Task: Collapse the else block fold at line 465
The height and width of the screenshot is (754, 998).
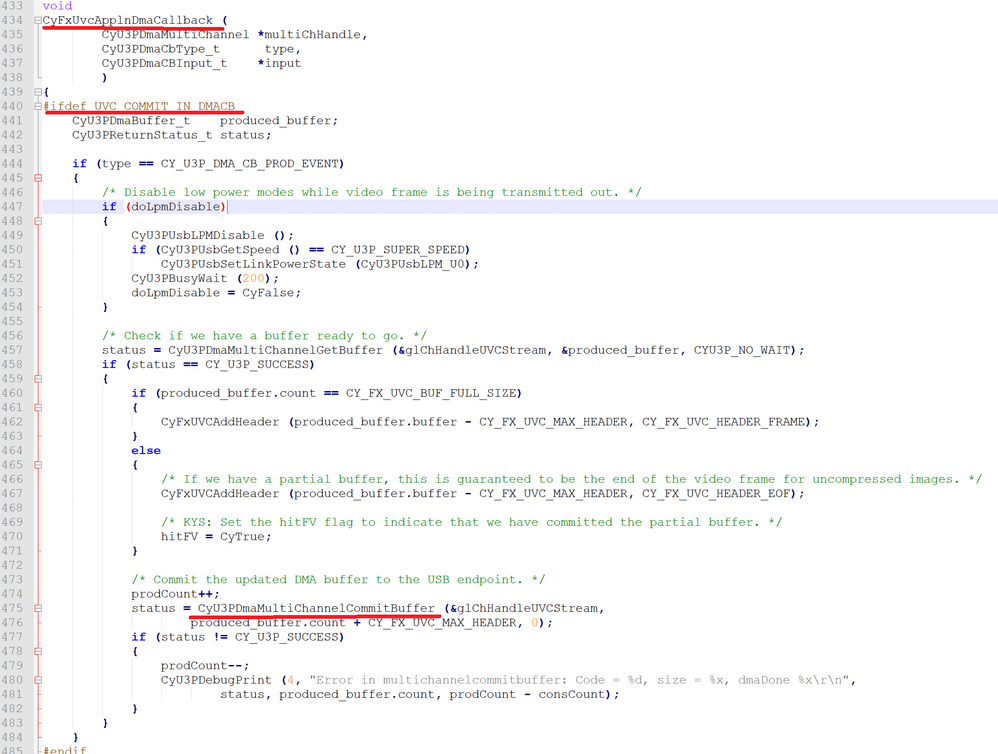Action: pyautogui.click(x=37, y=464)
